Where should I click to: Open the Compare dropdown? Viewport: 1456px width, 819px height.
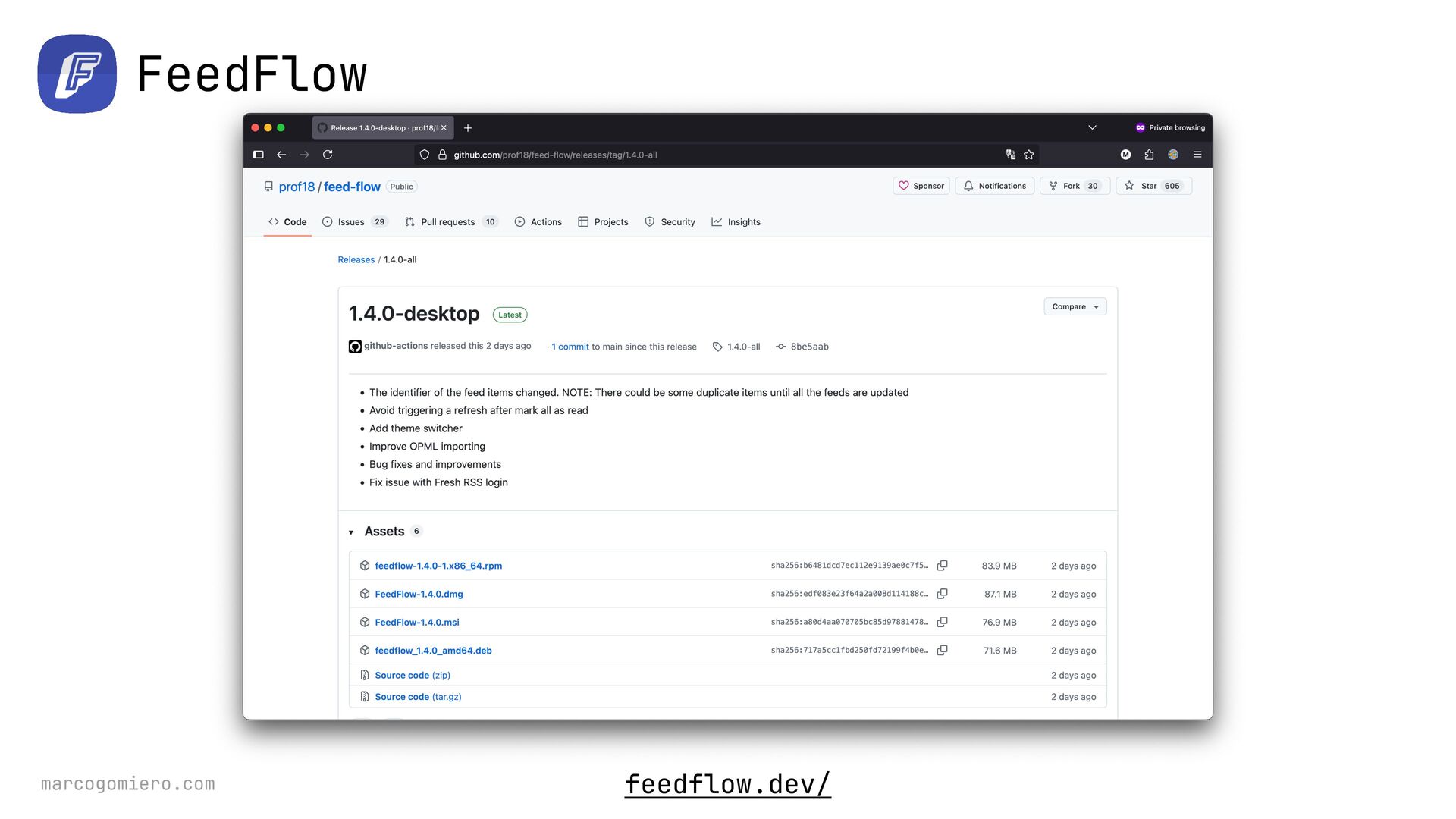pos(1075,306)
